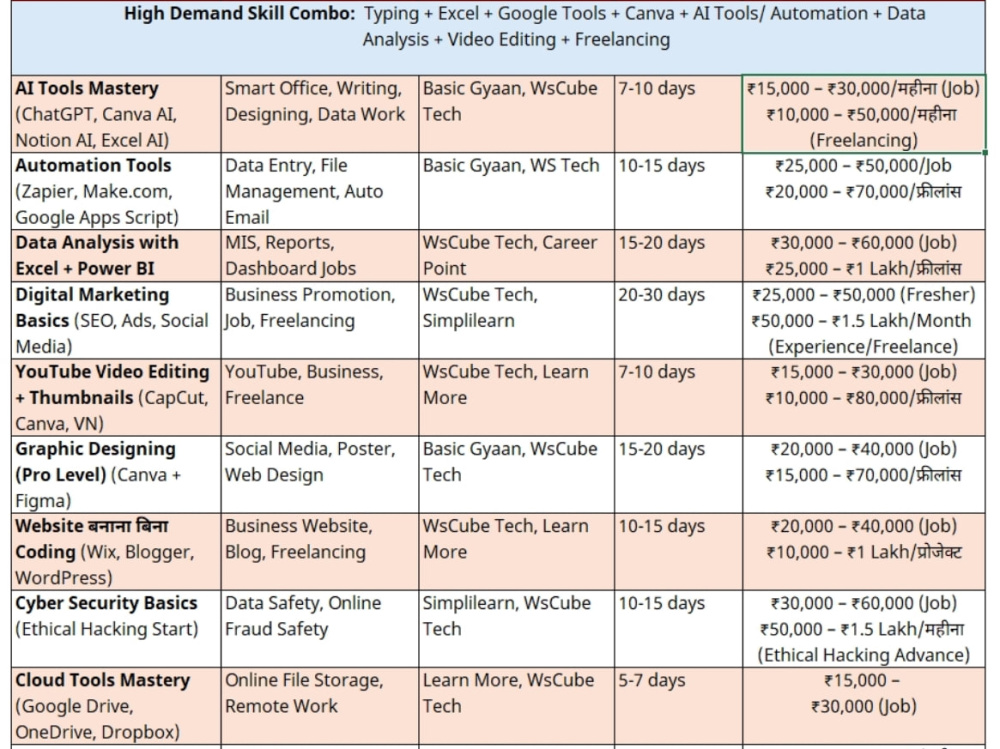Click the Ethical Hacking Advance salary cell
1000x749 pixels.
click(x=864, y=628)
